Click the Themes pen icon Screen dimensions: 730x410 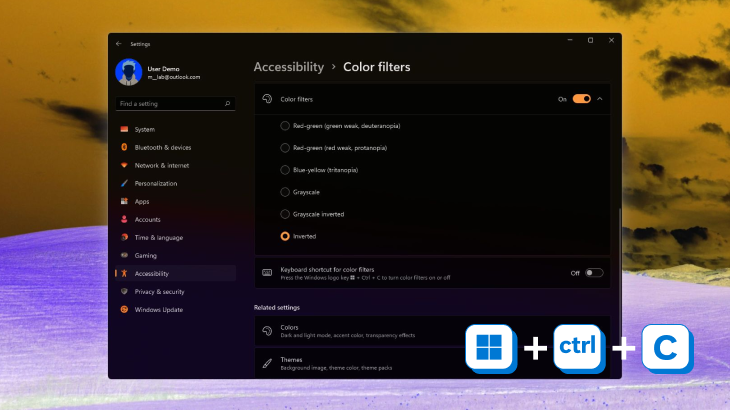(x=267, y=363)
